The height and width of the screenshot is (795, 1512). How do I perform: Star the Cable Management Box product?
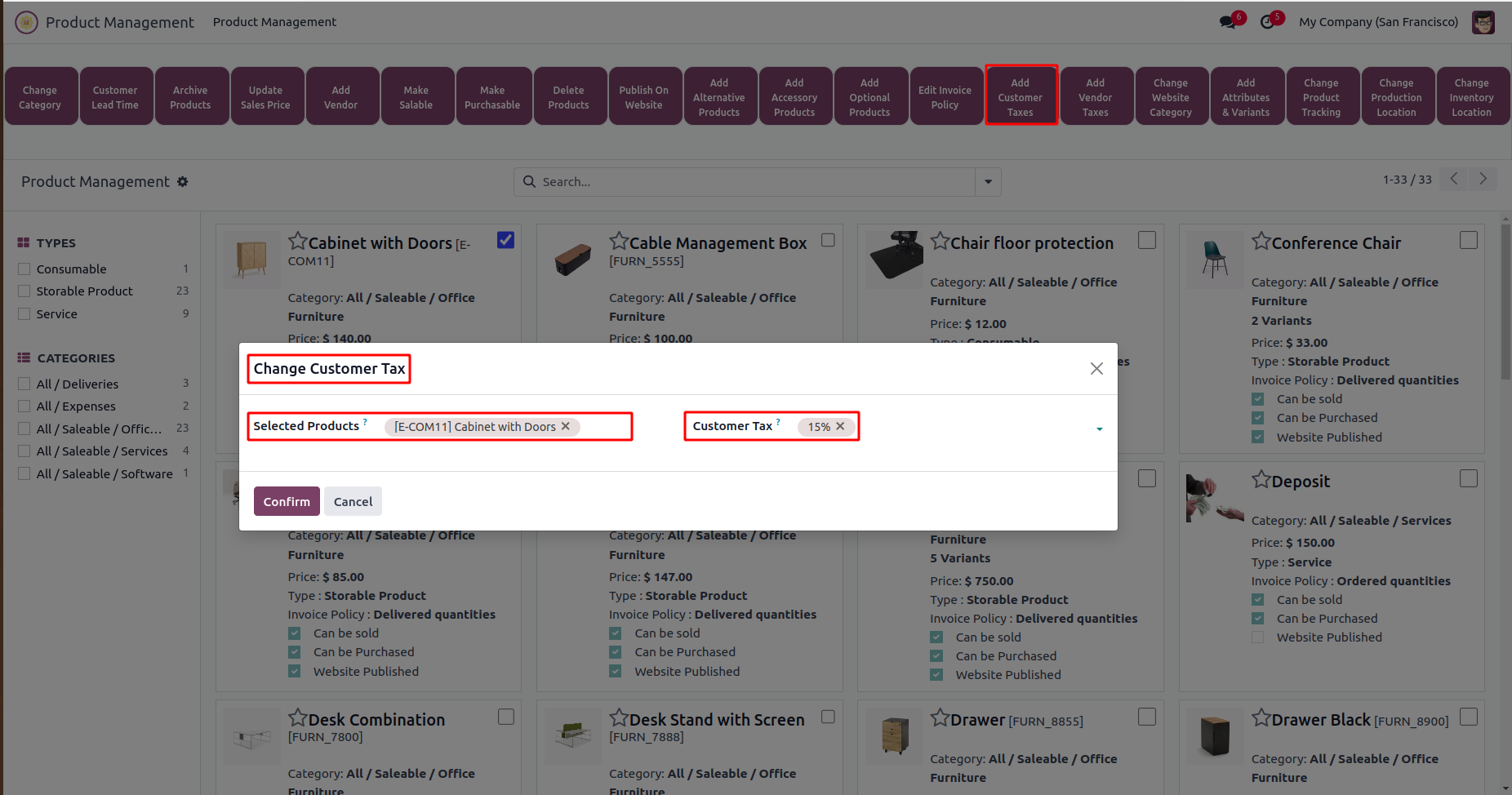619,242
